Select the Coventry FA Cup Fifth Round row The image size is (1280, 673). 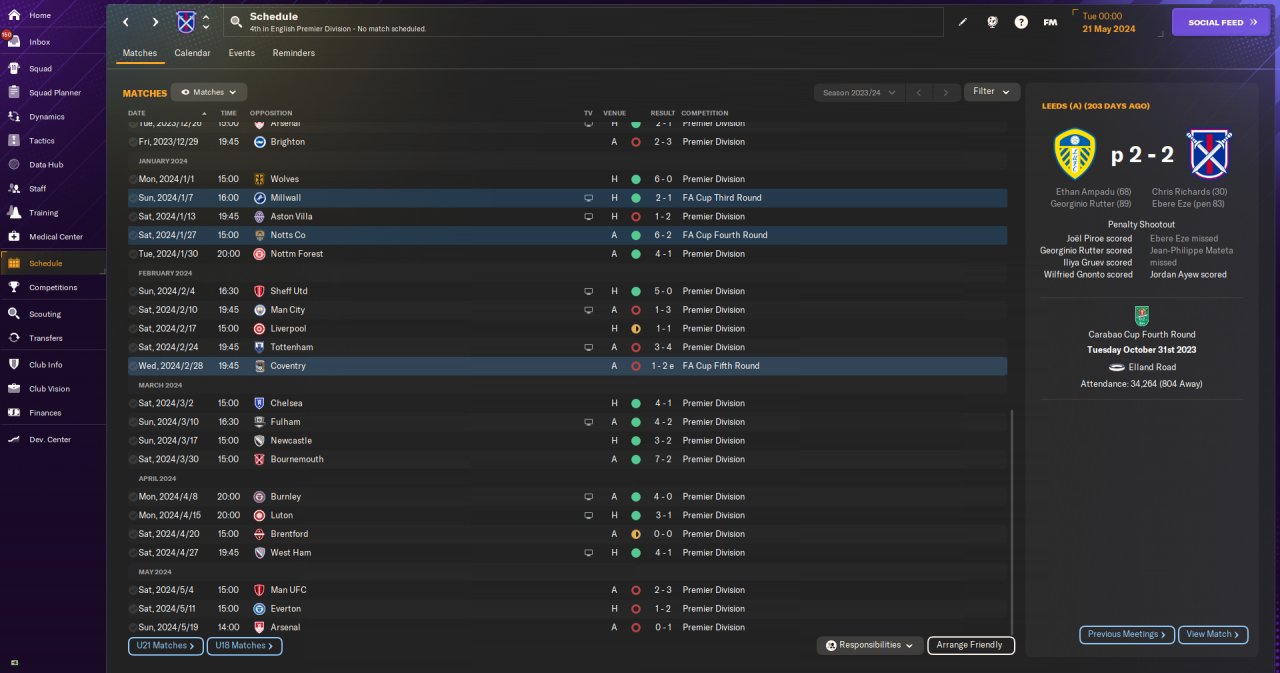[x=567, y=366]
